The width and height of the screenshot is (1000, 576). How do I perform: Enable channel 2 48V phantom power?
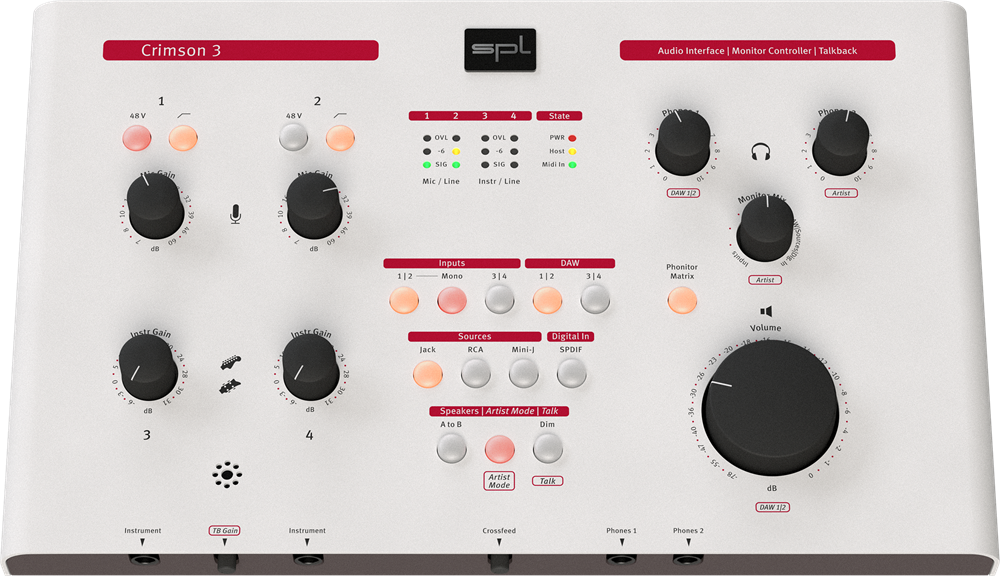pyautogui.click(x=293, y=137)
